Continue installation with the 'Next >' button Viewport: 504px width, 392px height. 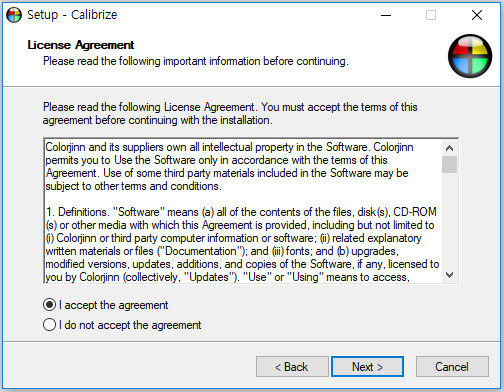pyautogui.click(x=367, y=367)
